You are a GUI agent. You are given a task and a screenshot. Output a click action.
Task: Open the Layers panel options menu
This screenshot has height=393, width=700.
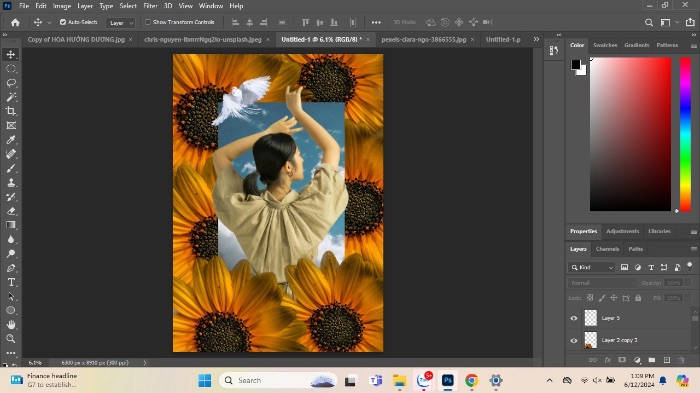(694, 249)
